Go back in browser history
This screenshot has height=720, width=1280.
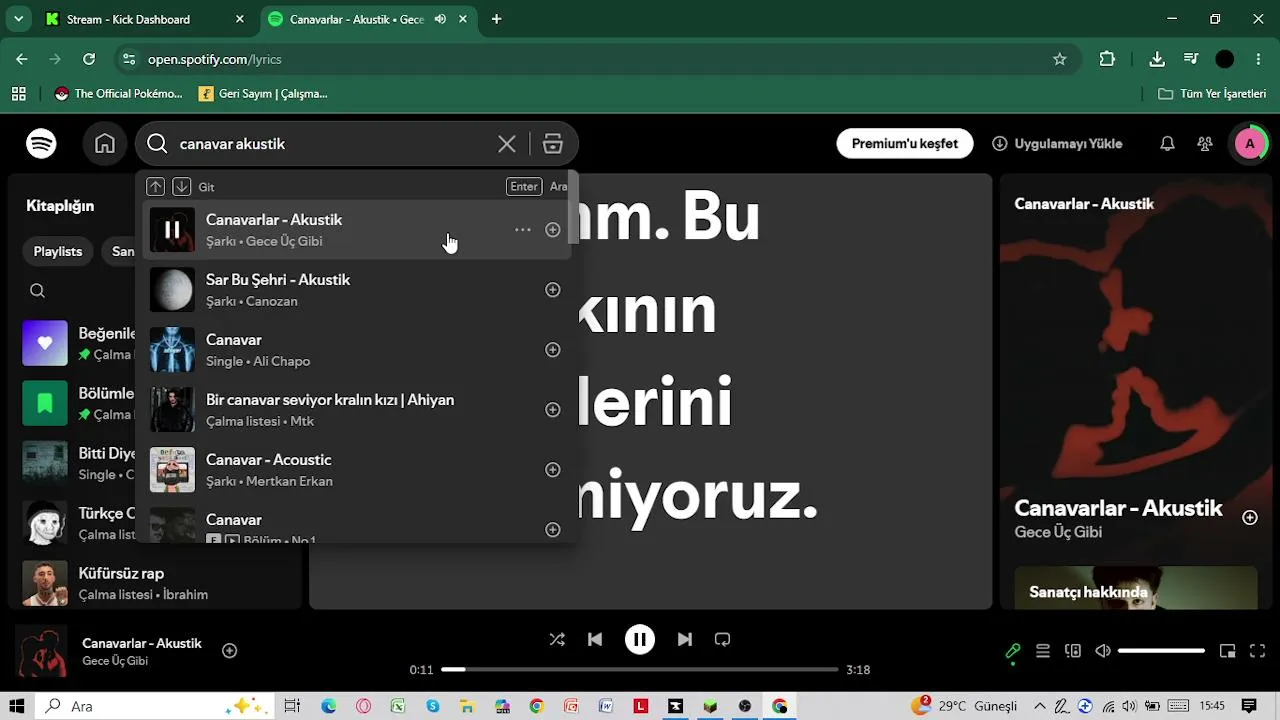(22, 59)
